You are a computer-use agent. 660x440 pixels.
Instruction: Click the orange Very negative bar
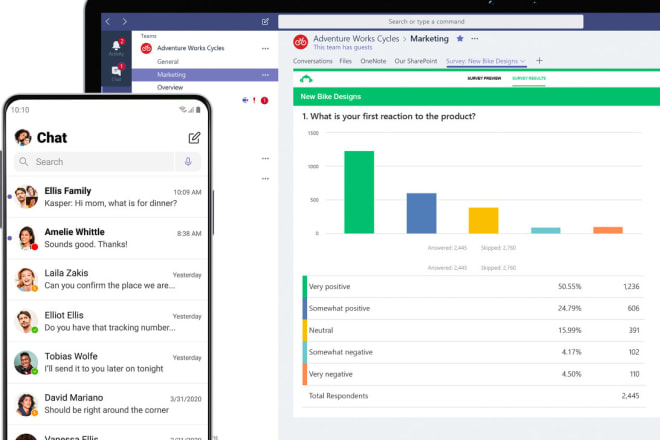coord(608,230)
